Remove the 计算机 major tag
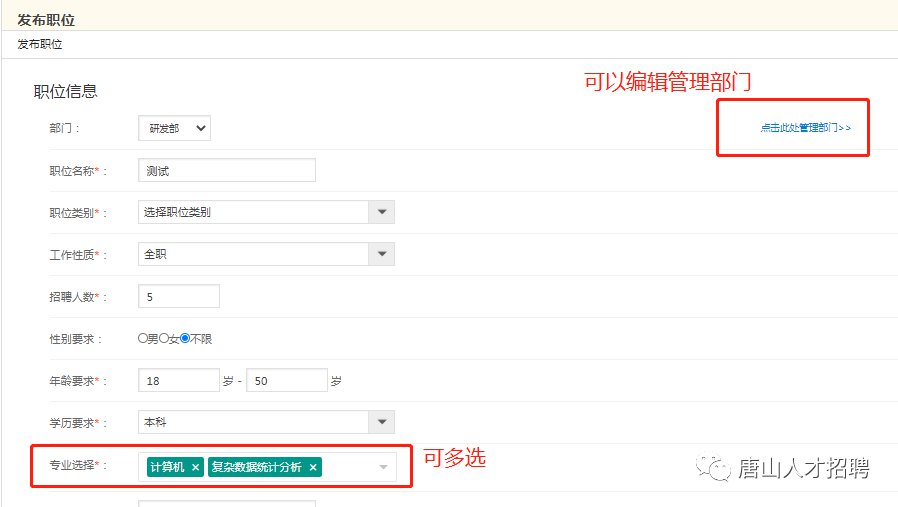898x507 pixels. [195, 467]
